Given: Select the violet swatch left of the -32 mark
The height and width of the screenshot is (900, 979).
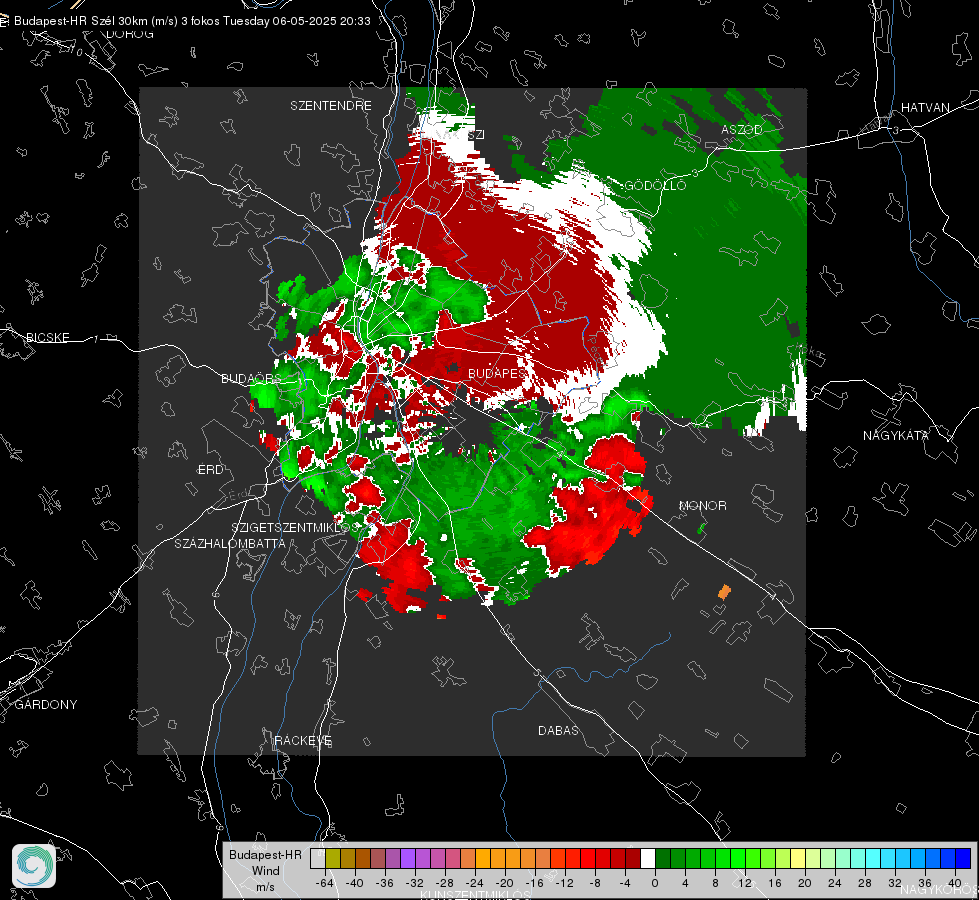Looking at the screenshot, I should click(408, 858).
